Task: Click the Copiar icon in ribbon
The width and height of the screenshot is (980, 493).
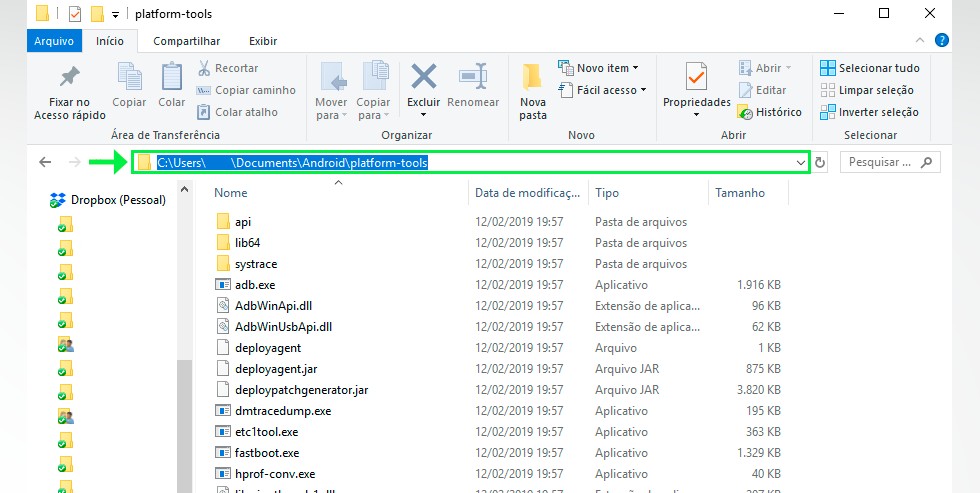Action: click(129, 78)
